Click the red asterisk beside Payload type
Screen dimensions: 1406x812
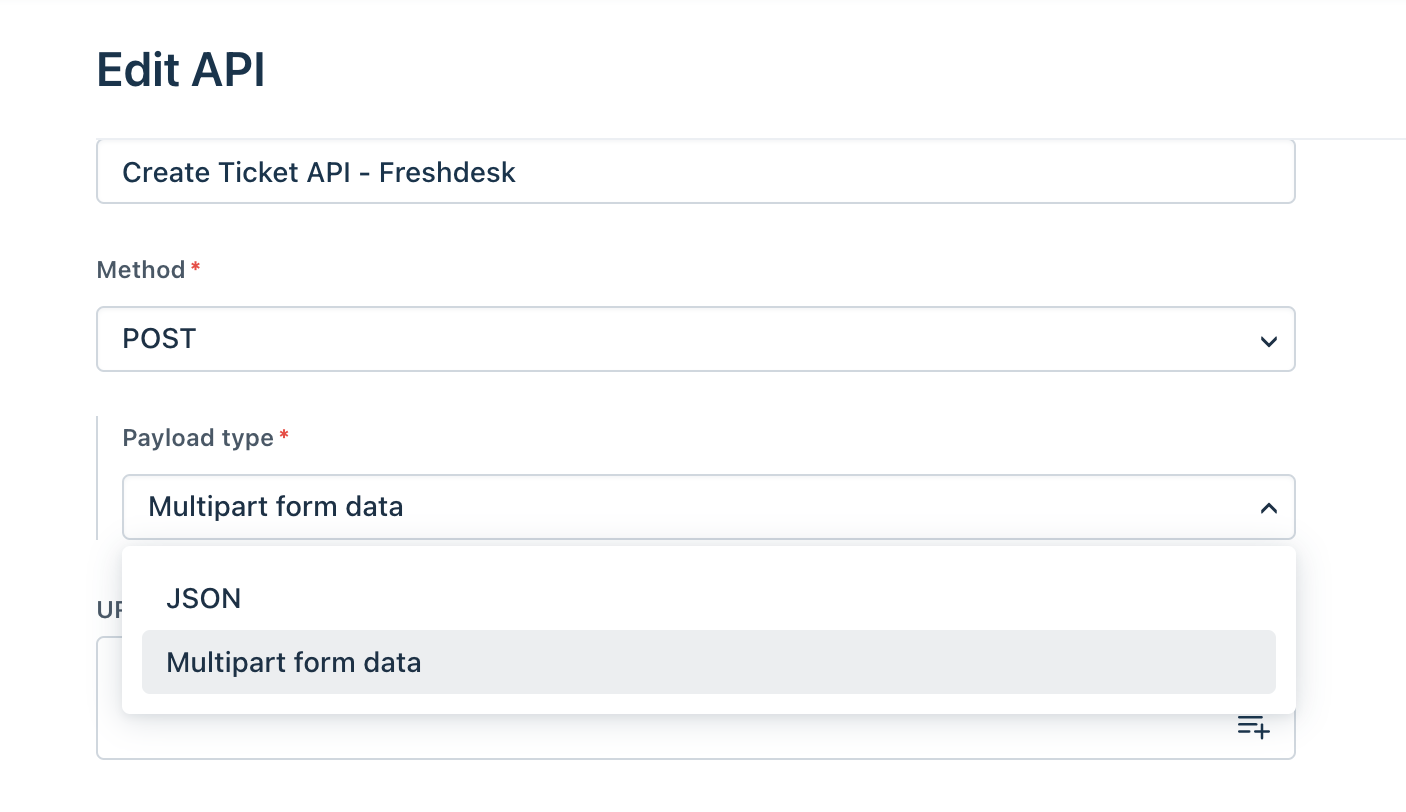pyautogui.click(x=284, y=435)
